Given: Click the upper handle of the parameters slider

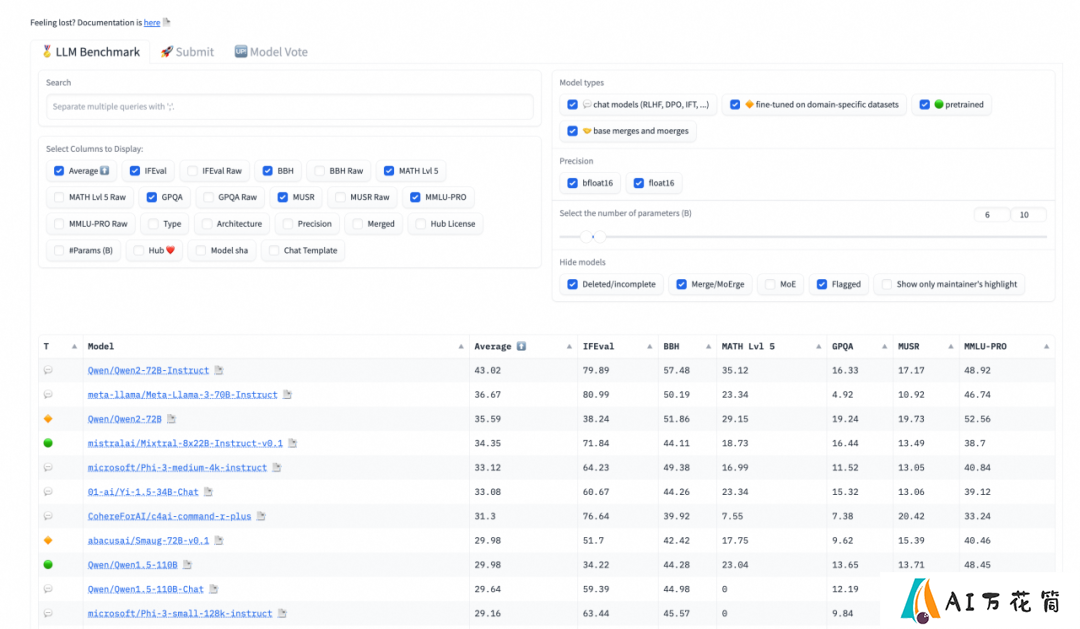Looking at the screenshot, I should 601,237.
